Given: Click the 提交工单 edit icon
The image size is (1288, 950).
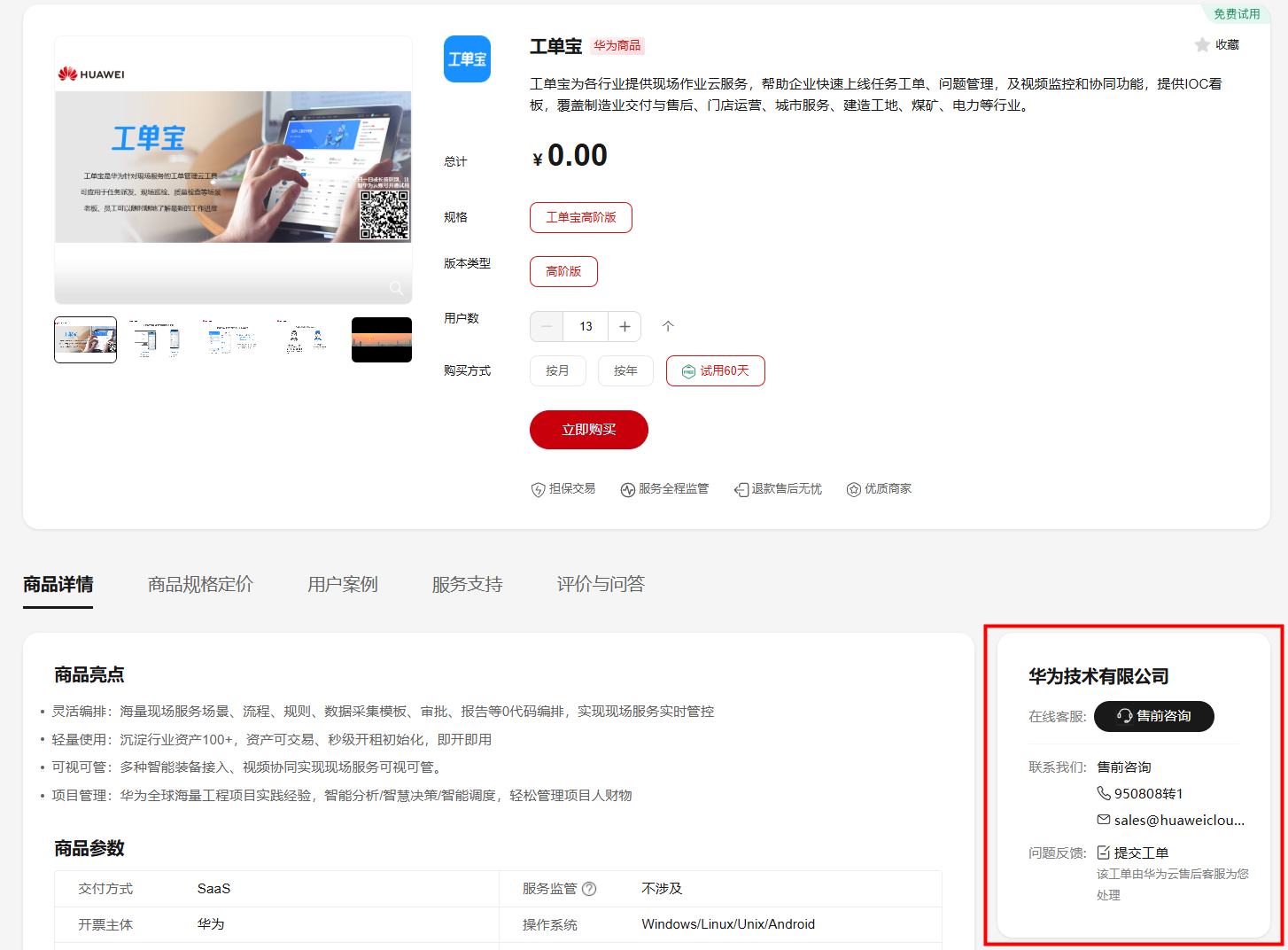Looking at the screenshot, I should (1104, 853).
